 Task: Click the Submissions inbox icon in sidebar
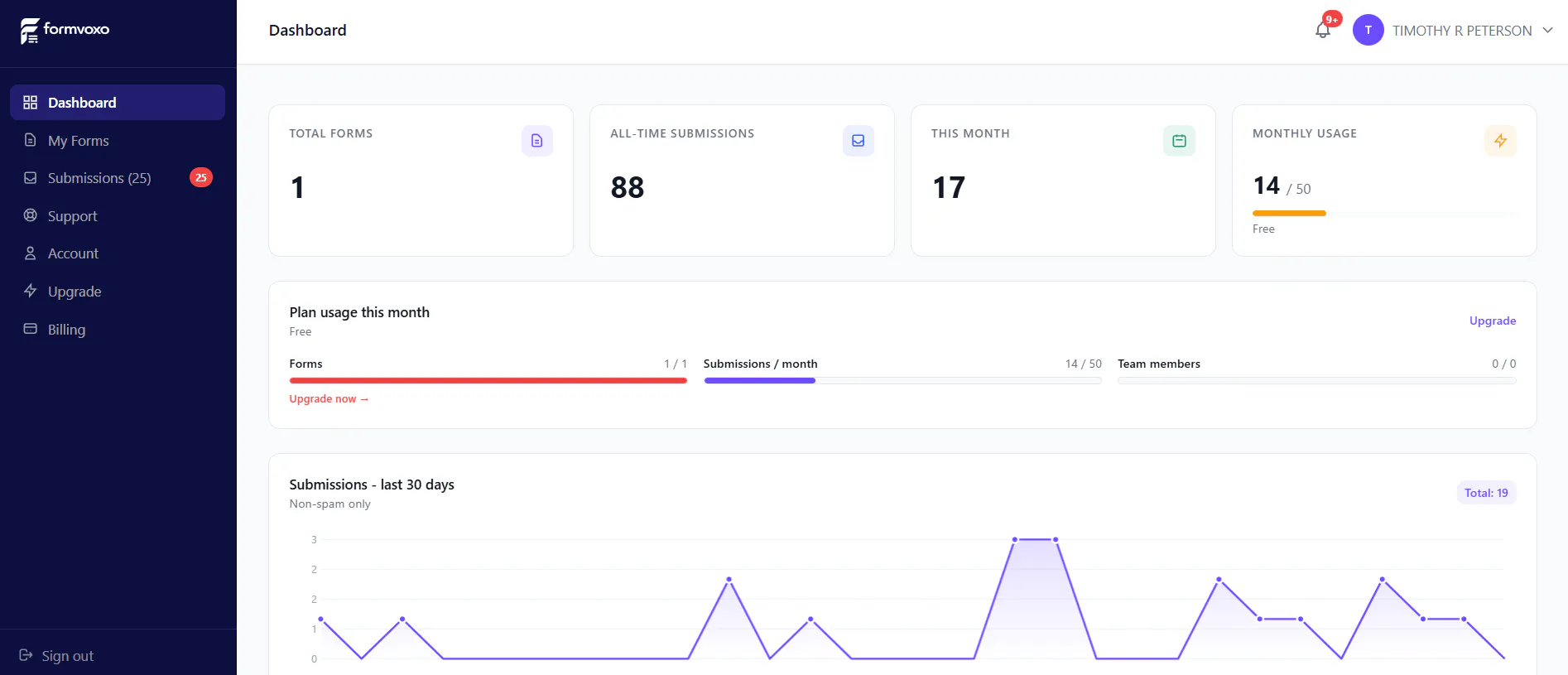coord(31,178)
